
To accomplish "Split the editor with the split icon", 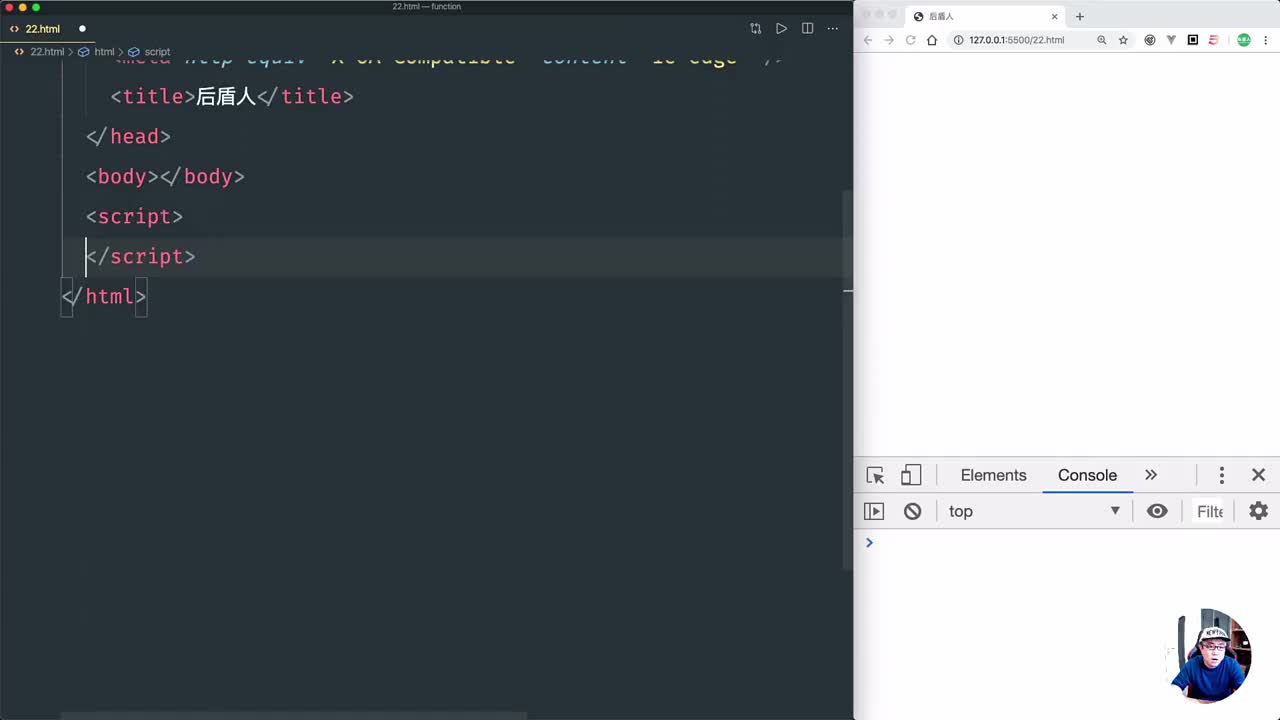I will [807, 28].
